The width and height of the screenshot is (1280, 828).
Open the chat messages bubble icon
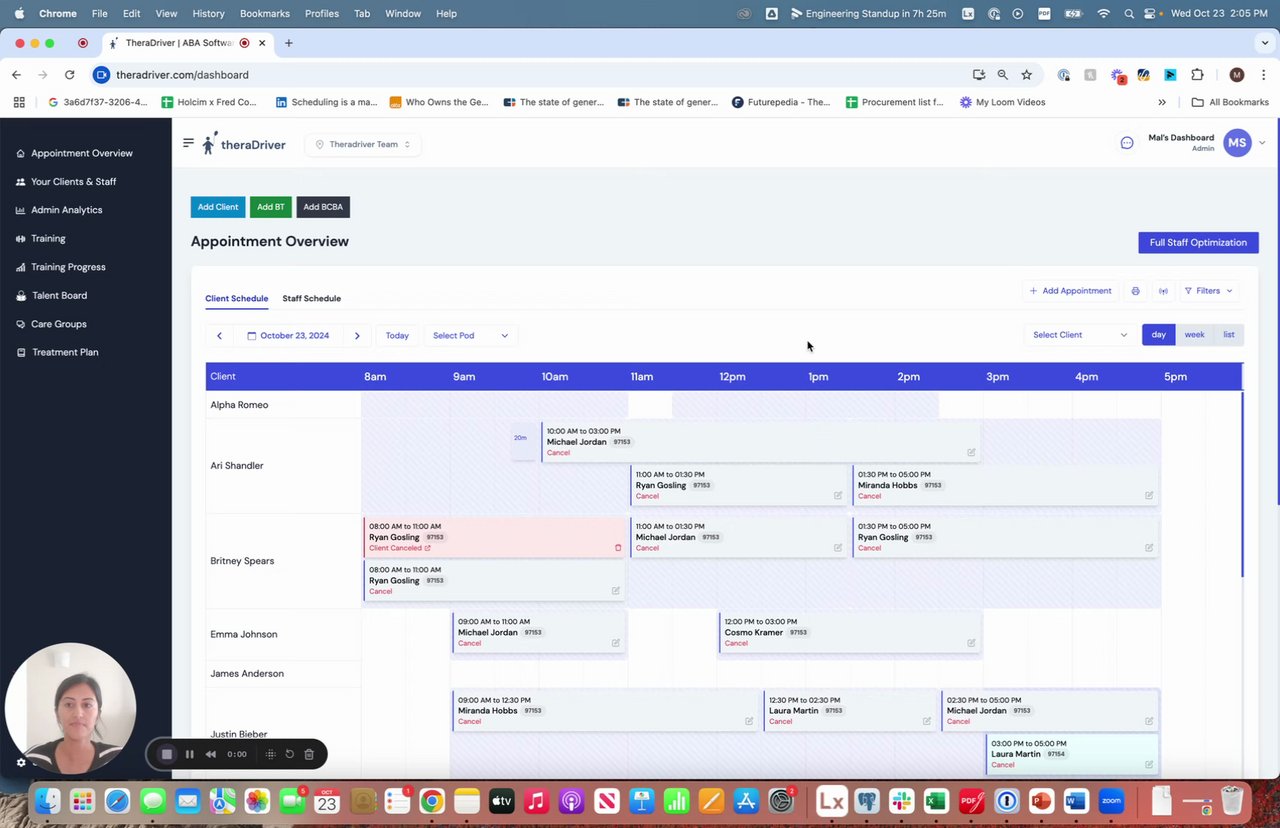pyautogui.click(x=1127, y=143)
